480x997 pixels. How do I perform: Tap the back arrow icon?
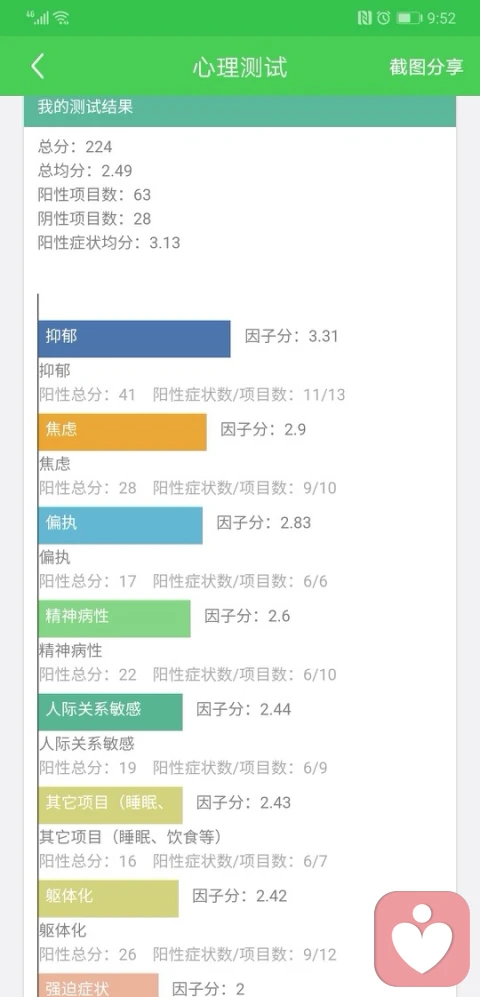pos(38,66)
